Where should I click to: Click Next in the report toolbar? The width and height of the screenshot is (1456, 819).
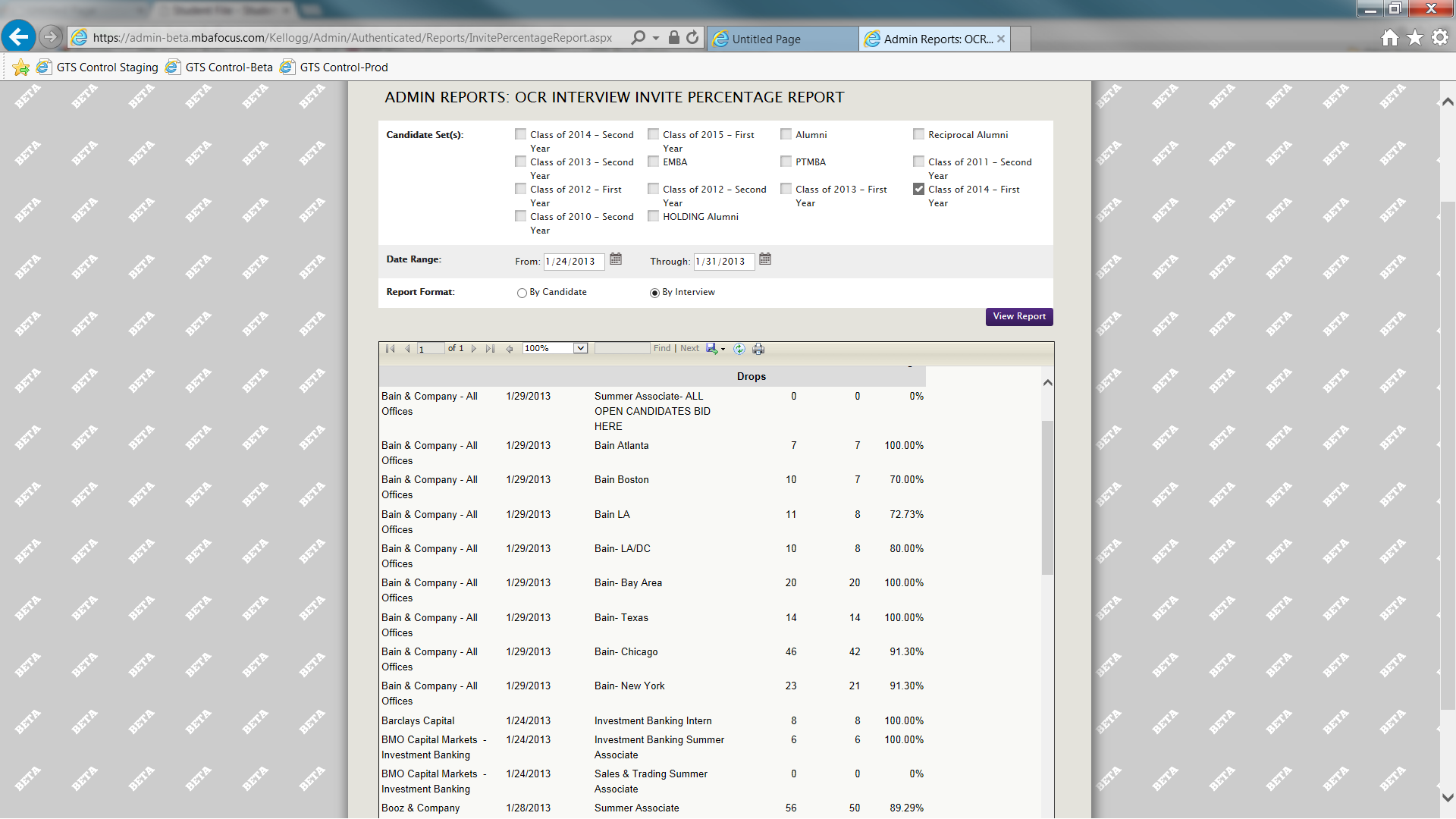(689, 349)
